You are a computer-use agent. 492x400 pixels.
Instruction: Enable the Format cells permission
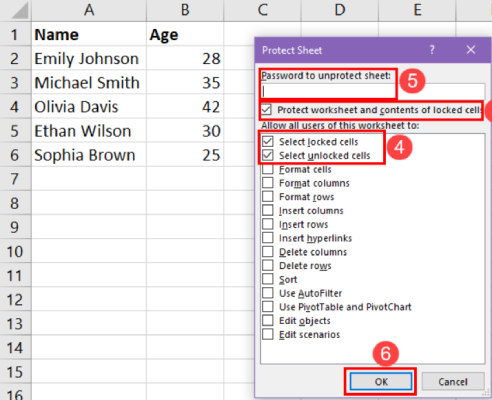pos(268,169)
